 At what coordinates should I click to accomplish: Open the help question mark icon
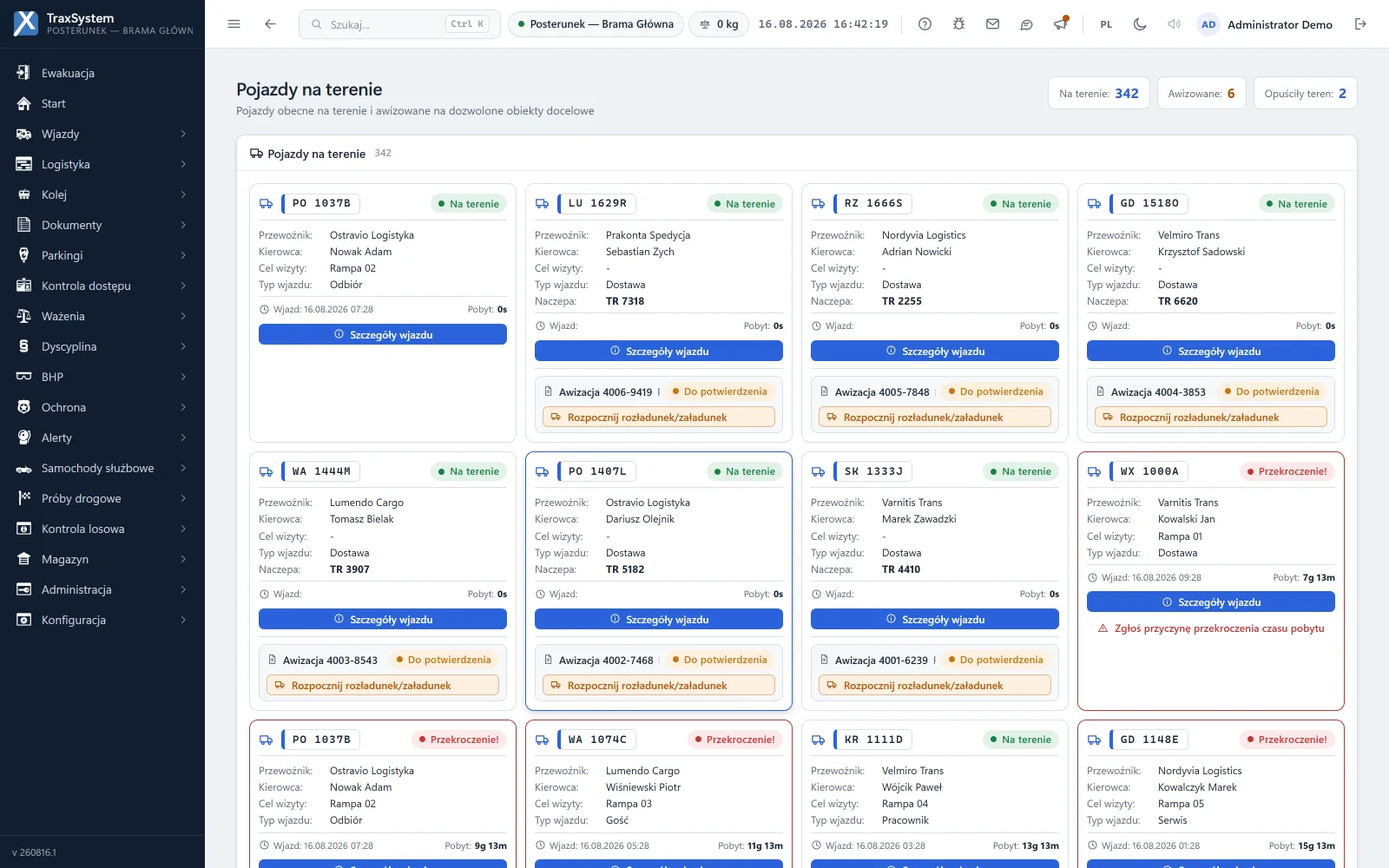925,24
